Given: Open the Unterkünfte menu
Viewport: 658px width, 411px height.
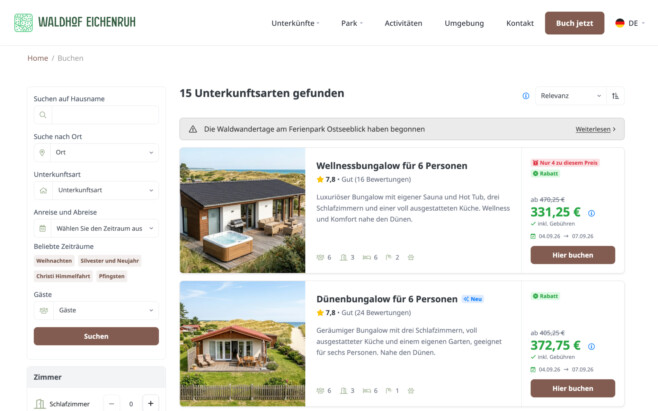Looking at the screenshot, I should (x=295, y=23).
